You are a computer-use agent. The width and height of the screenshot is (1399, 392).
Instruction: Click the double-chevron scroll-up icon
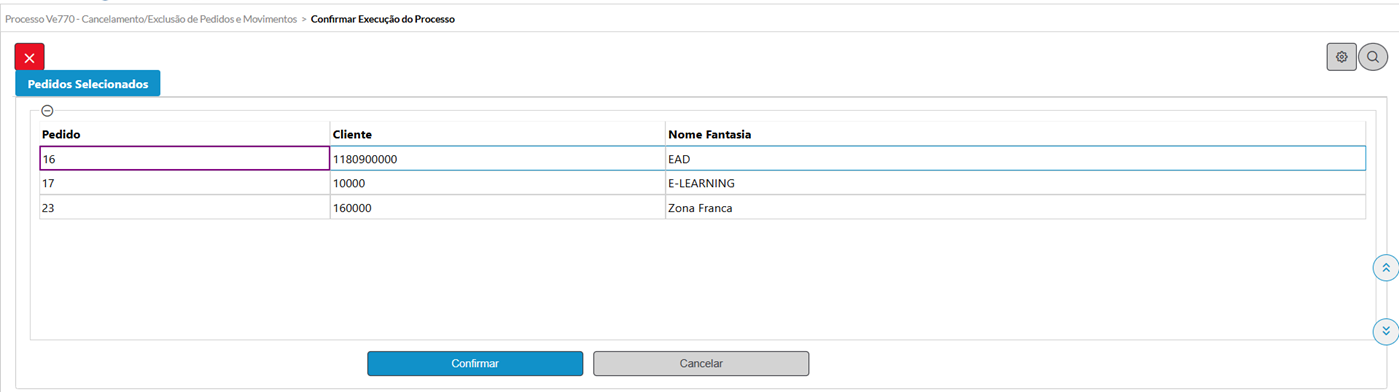(x=1385, y=268)
